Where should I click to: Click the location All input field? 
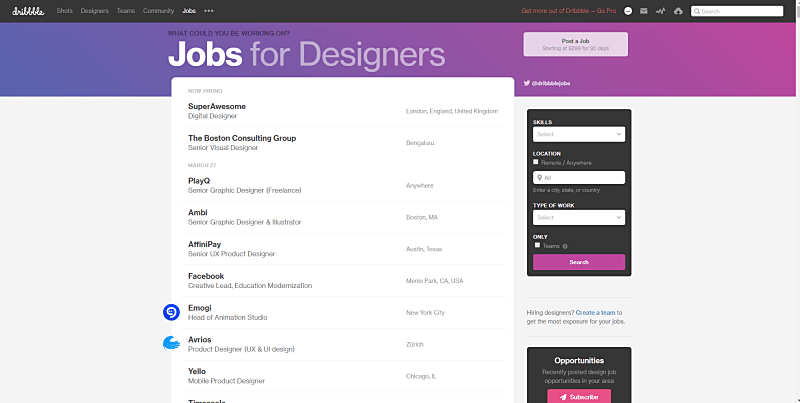click(579, 178)
